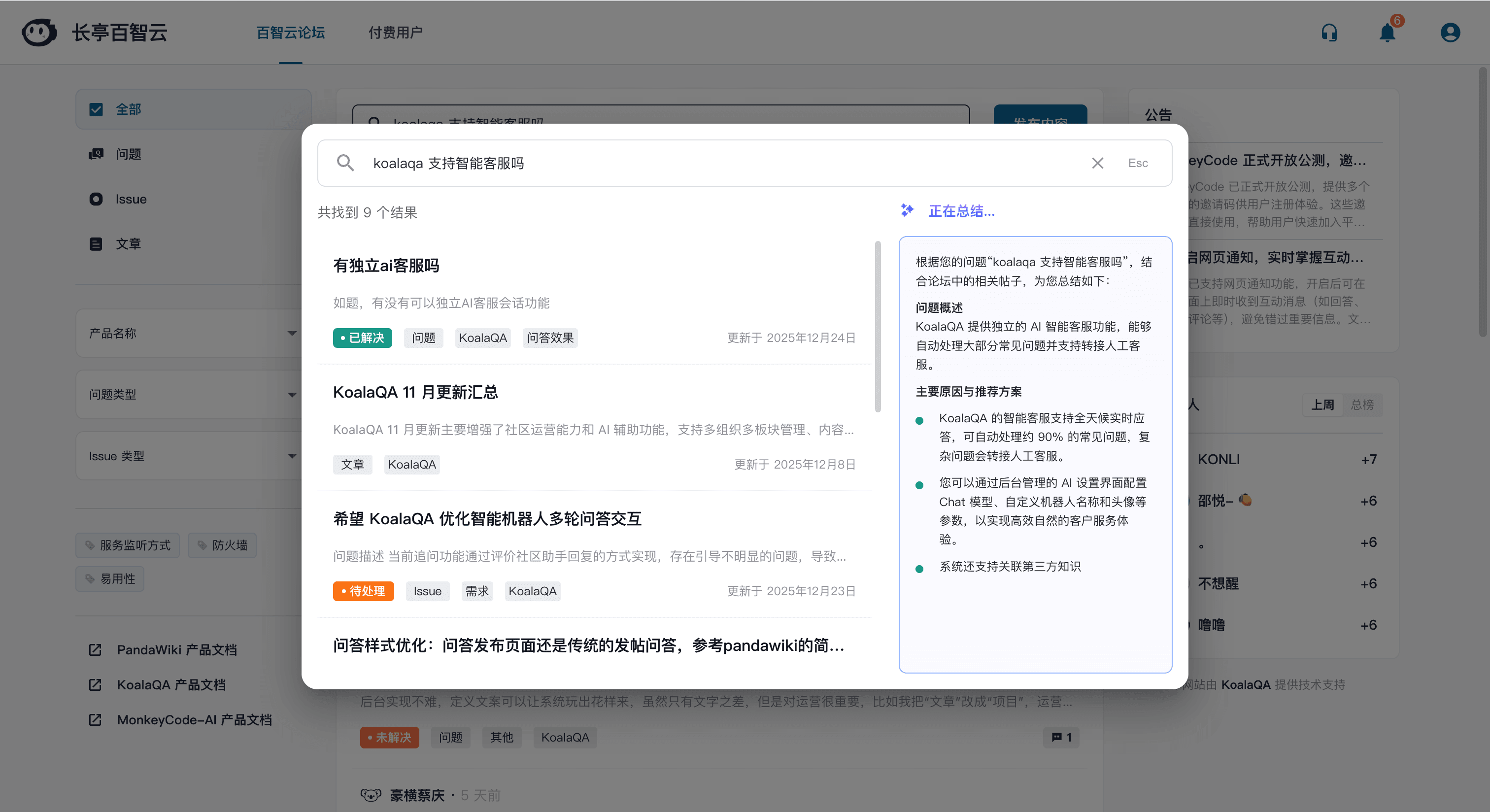Open notifications via the bell icon
This screenshot has height=812, width=1490.
[1388, 33]
